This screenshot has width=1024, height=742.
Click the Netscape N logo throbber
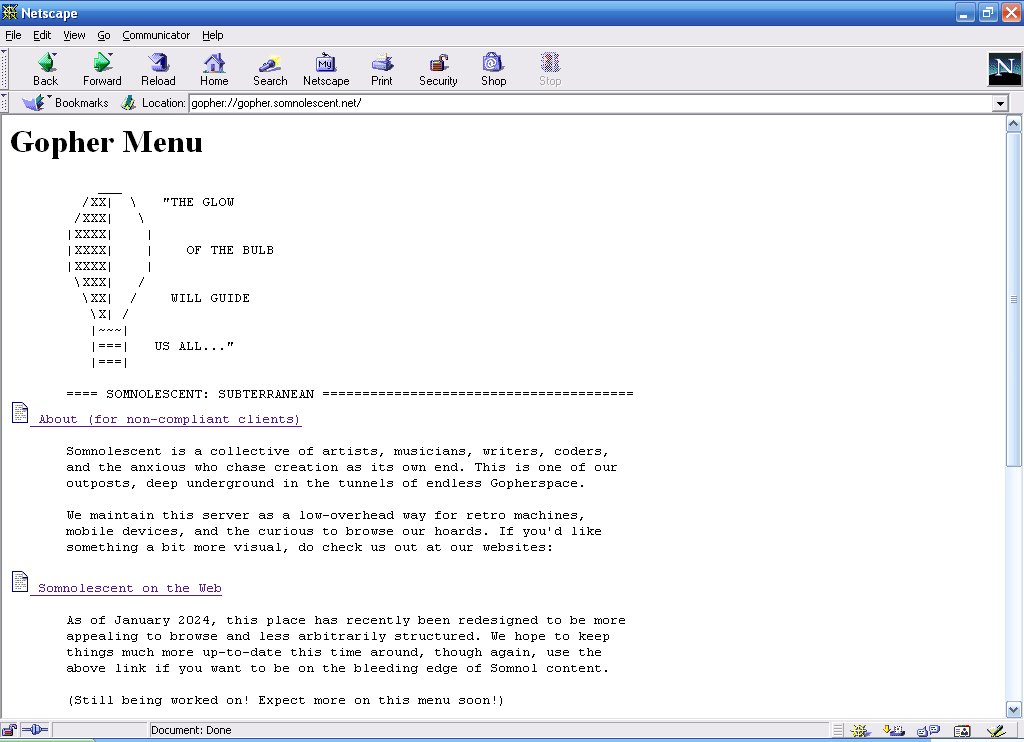click(x=1004, y=69)
